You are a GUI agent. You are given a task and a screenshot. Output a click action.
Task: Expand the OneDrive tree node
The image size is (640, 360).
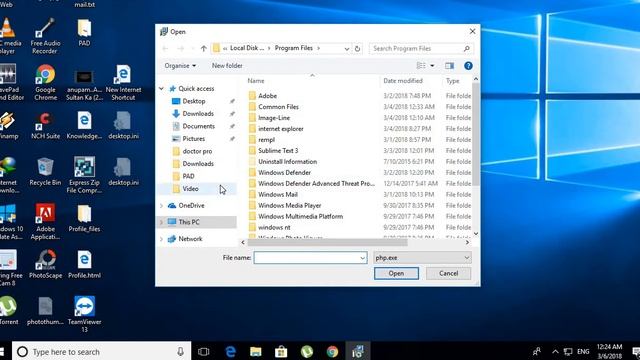[162, 206]
